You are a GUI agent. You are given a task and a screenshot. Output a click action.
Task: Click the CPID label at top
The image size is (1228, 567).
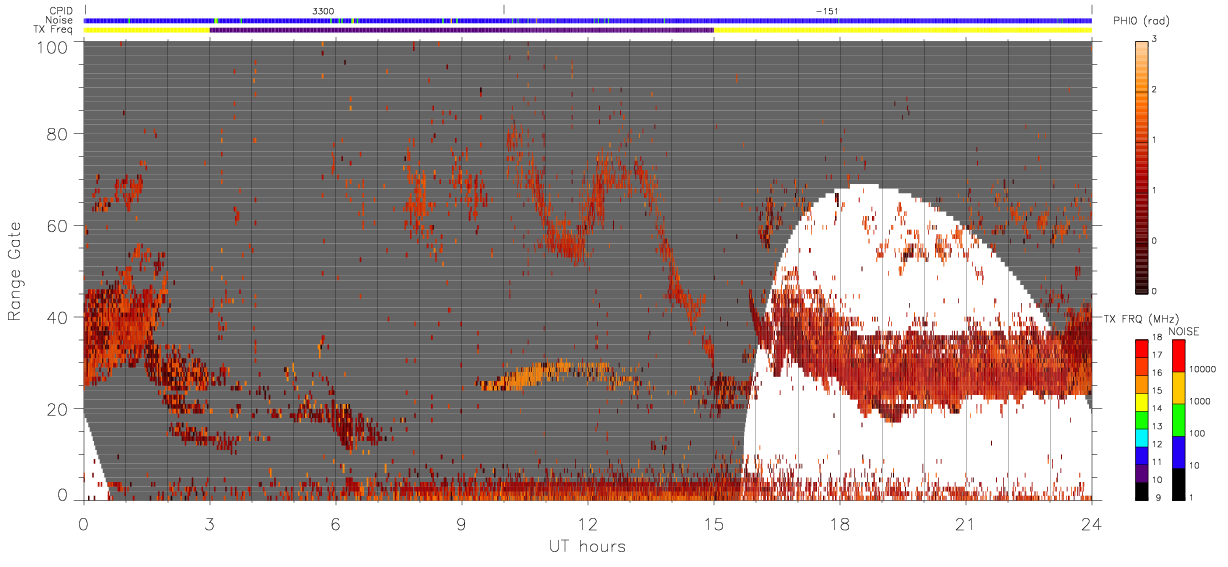(x=60, y=11)
